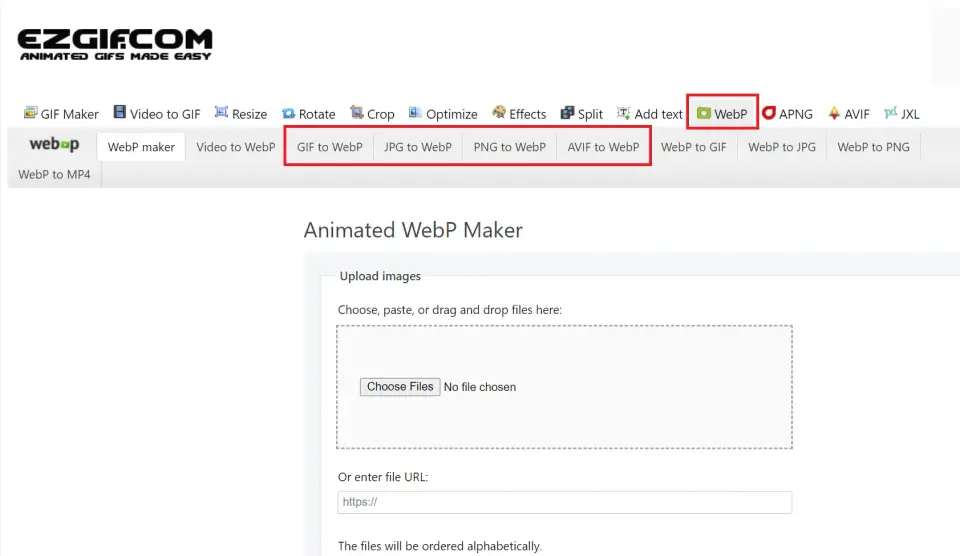Click the Resize tool icon

tap(222, 112)
